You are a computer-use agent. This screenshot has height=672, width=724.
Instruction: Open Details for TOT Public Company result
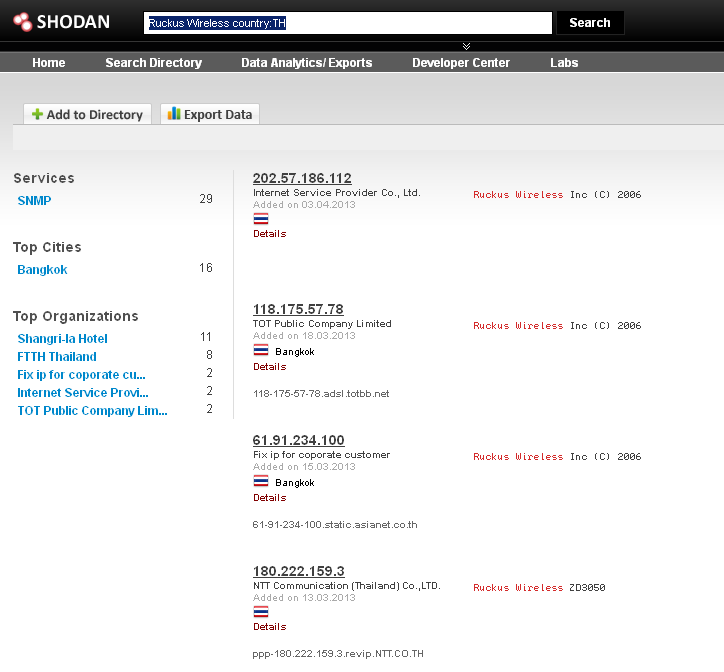click(270, 367)
